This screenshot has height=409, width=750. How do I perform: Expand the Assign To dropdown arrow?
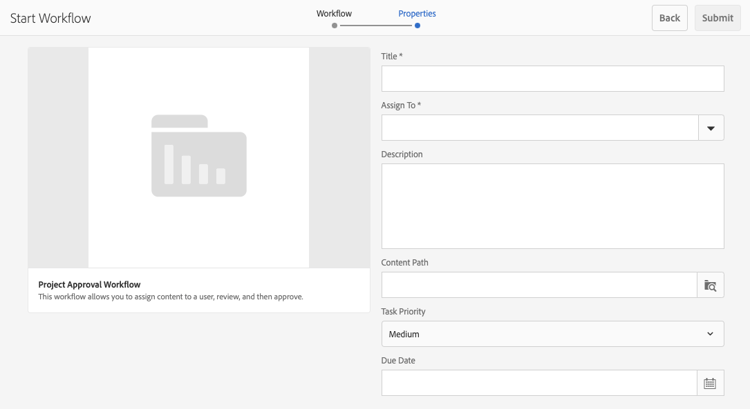coord(711,128)
